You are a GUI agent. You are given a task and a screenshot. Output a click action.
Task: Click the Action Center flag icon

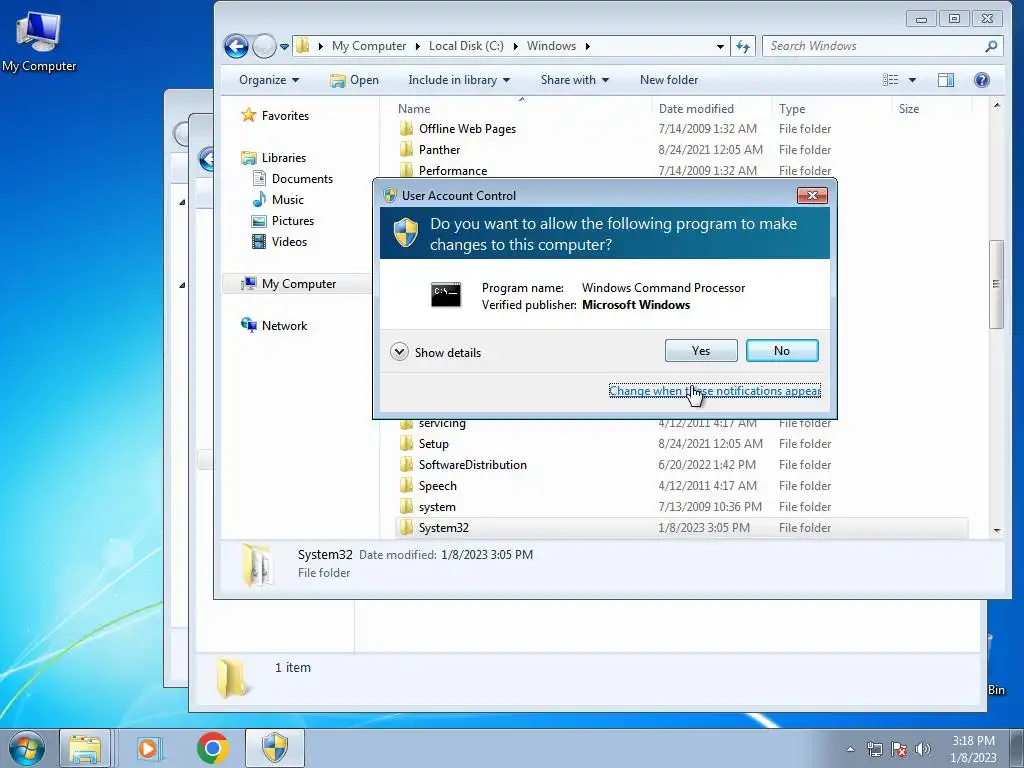(899, 749)
